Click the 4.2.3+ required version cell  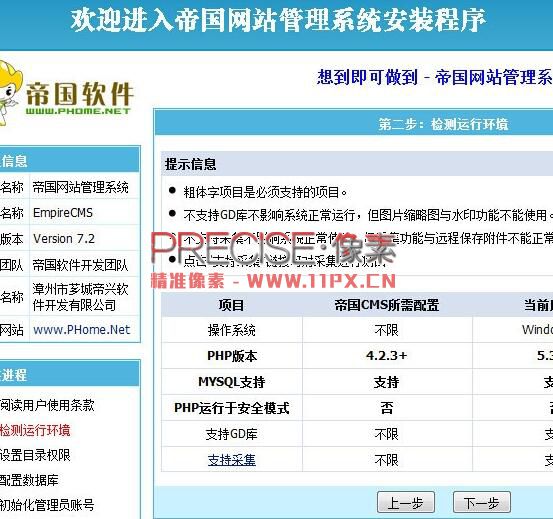pyautogui.click(x=387, y=355)
